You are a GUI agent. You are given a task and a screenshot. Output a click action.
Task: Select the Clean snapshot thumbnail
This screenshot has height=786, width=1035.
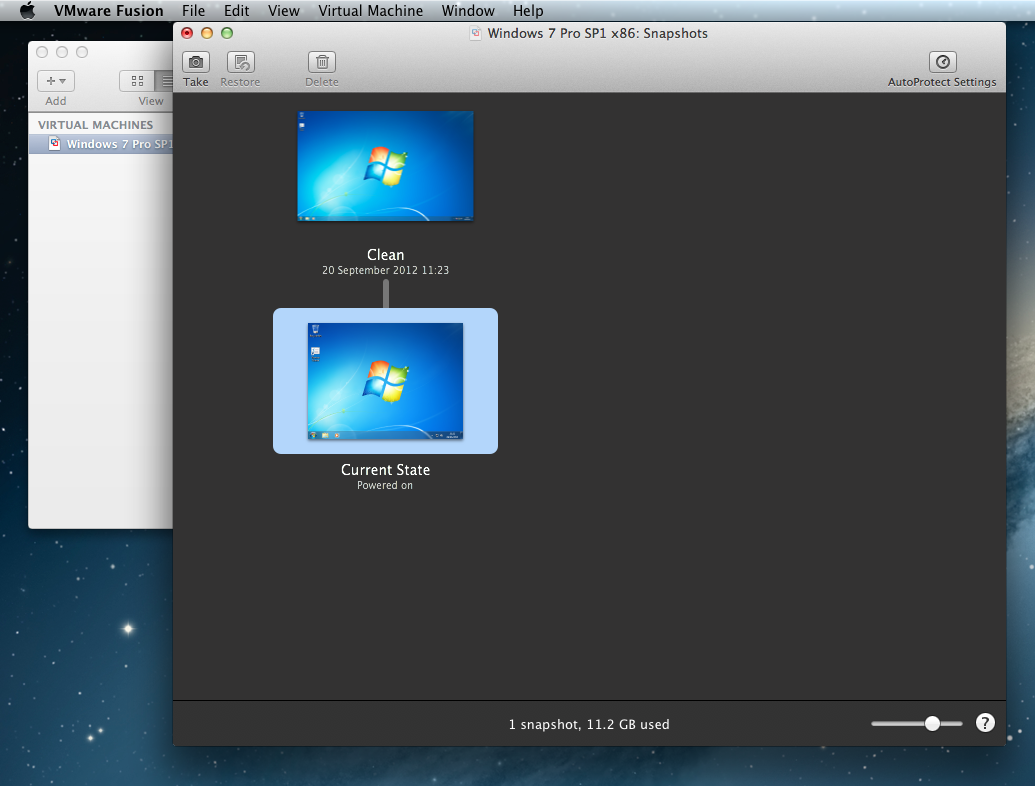pyautogui.click(x=385, y=166)
